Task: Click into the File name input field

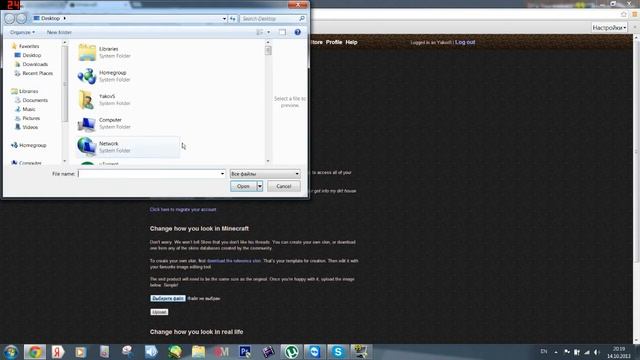Action: tap(151, 174)
